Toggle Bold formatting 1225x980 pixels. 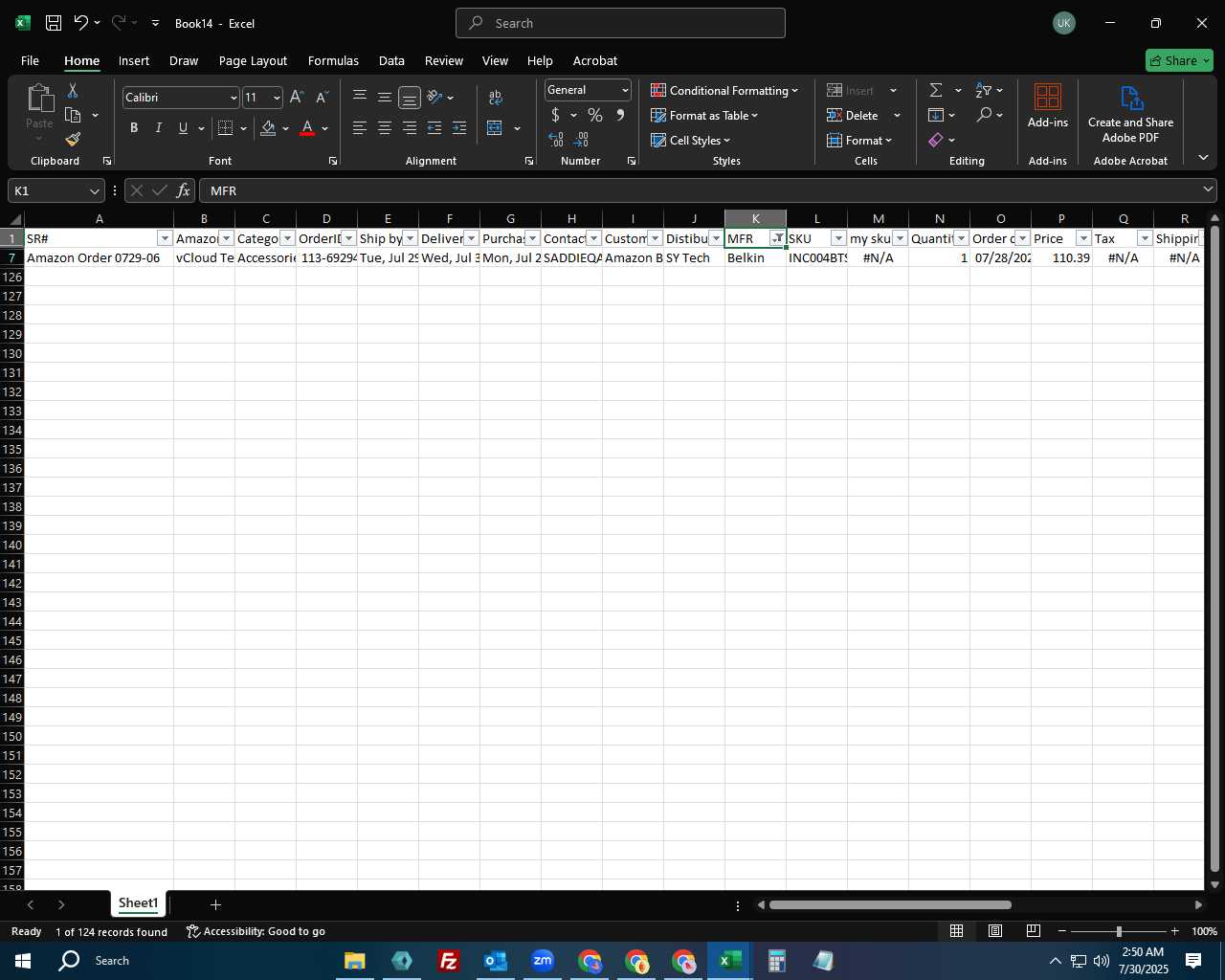(x=134, y=127)
